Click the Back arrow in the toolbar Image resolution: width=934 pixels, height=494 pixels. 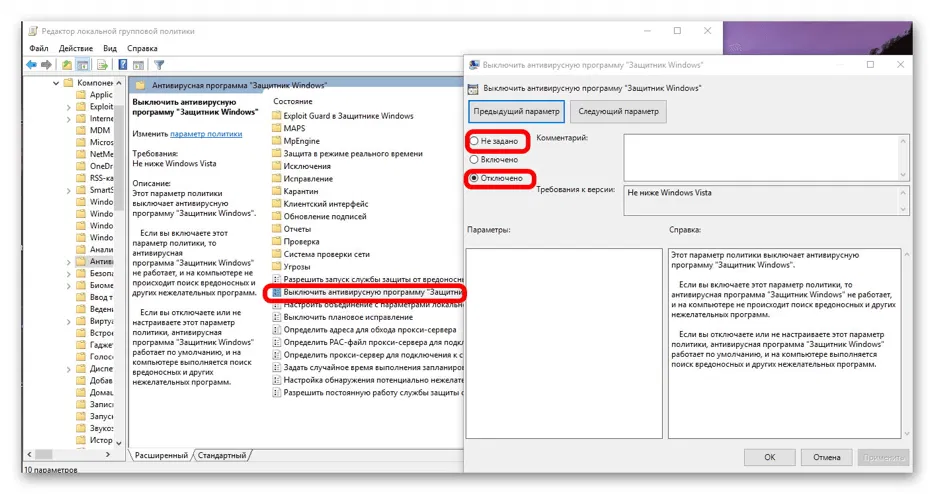(32, 65)
